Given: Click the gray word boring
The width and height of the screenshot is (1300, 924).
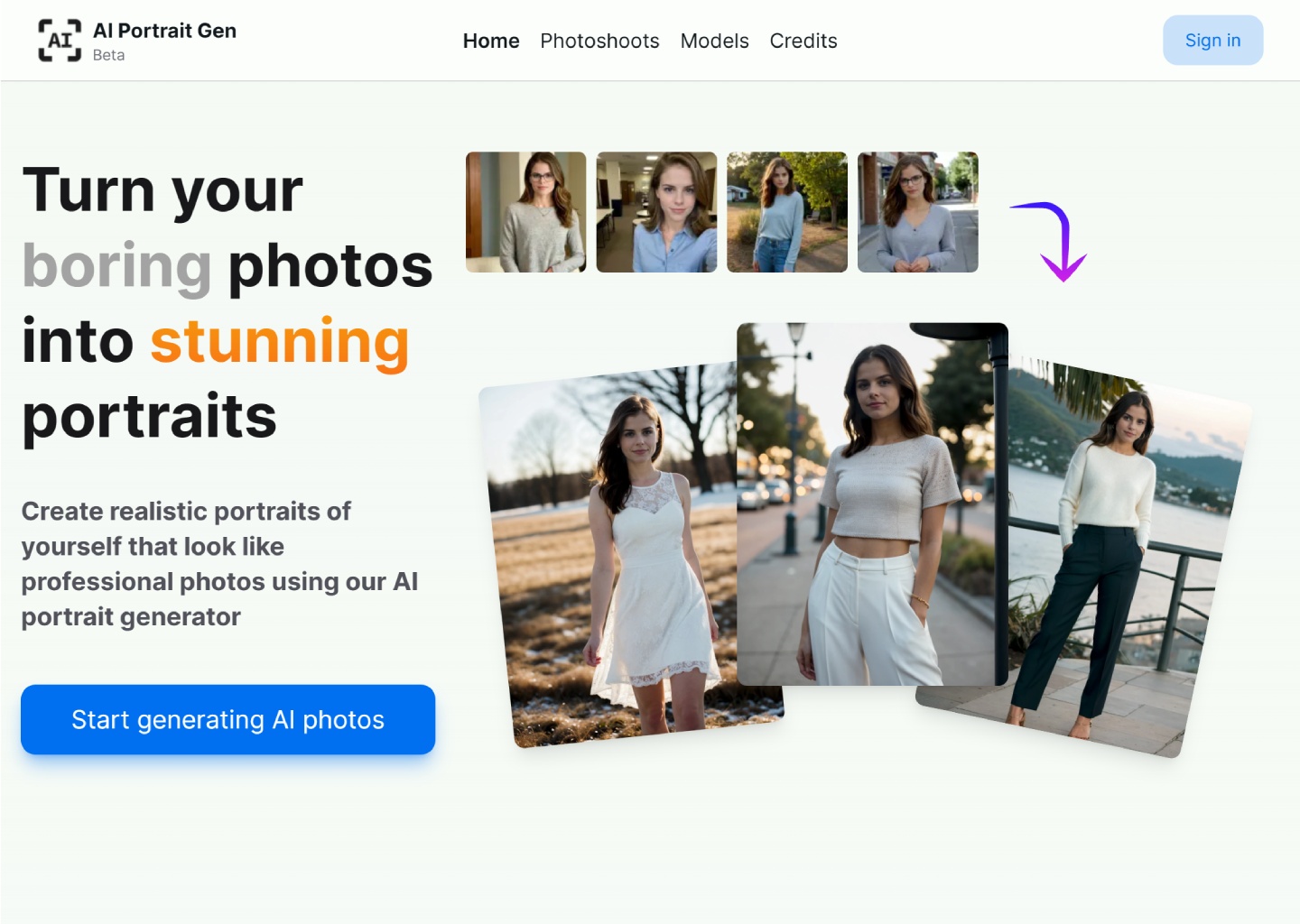Looking at the screenshot, I should tap(116, 266).
